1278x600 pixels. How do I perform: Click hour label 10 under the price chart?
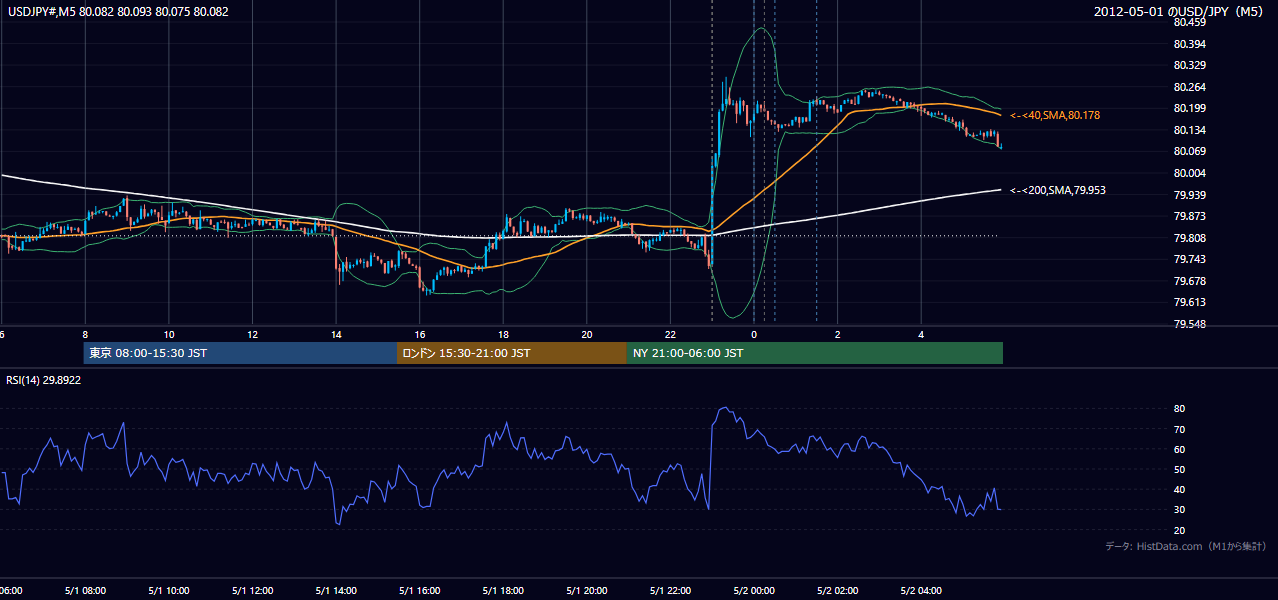point(169,334)
